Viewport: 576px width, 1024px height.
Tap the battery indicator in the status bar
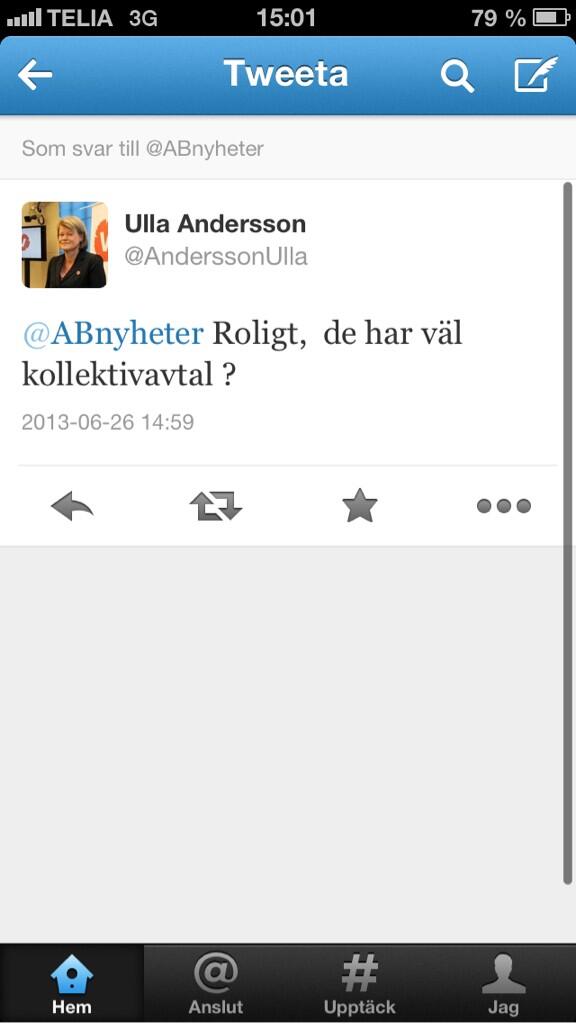pyautogui.click(x=551, y=18)
